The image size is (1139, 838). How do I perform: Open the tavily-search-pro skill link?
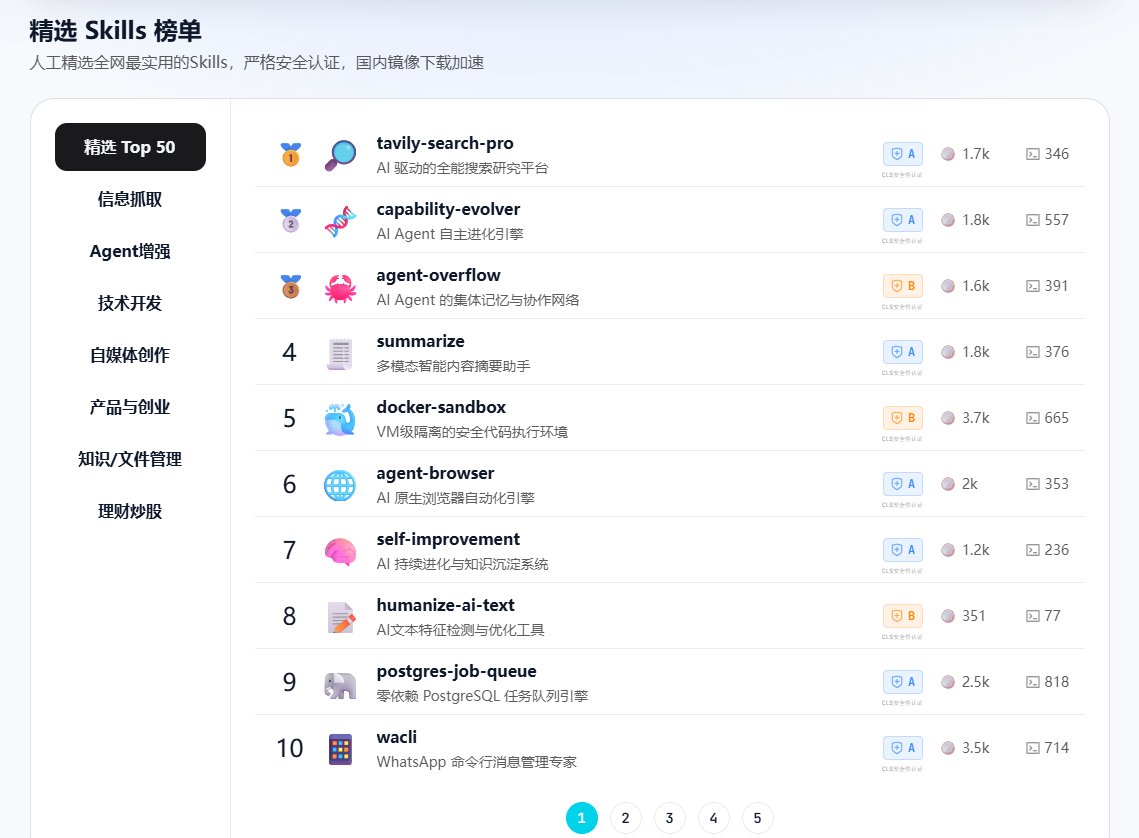pos(445,143)
